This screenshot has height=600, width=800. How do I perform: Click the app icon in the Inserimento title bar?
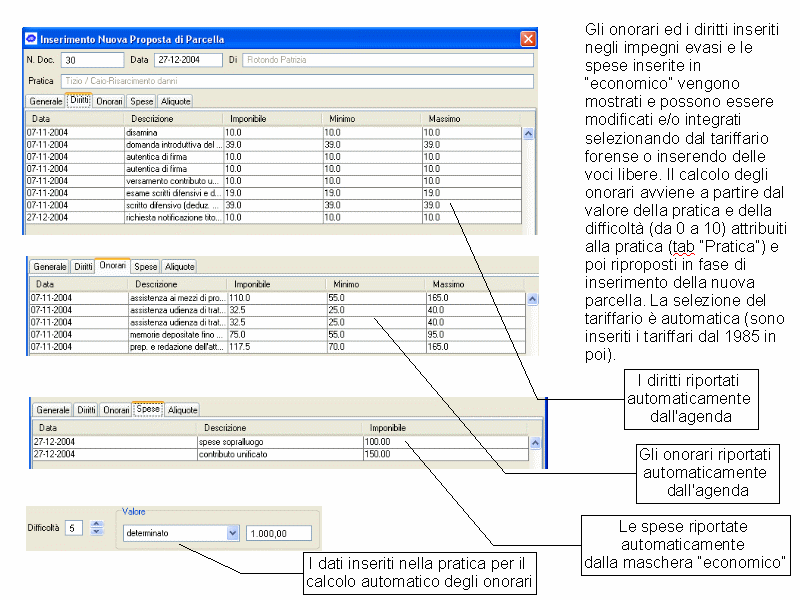31,39
